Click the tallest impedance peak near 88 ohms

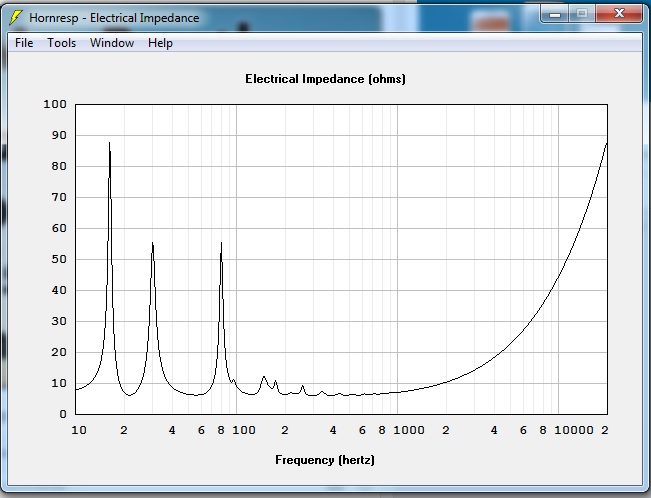point(110,143)
